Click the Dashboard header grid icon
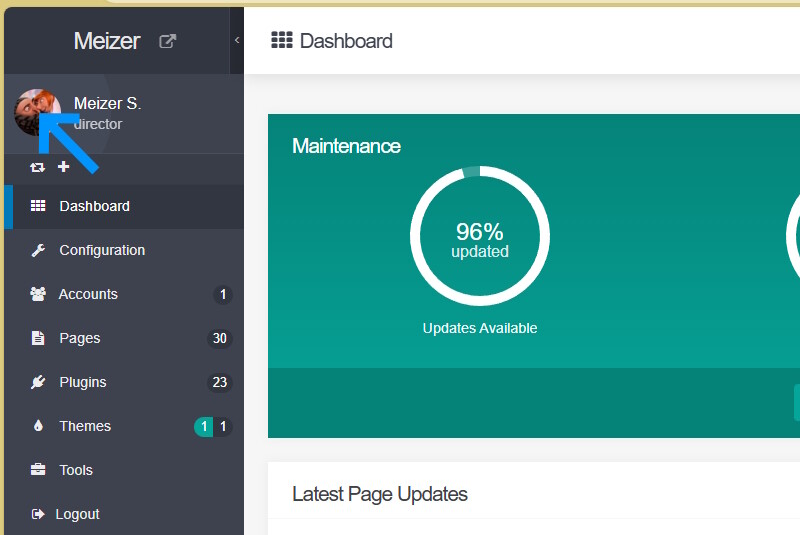 pos(282,40)
